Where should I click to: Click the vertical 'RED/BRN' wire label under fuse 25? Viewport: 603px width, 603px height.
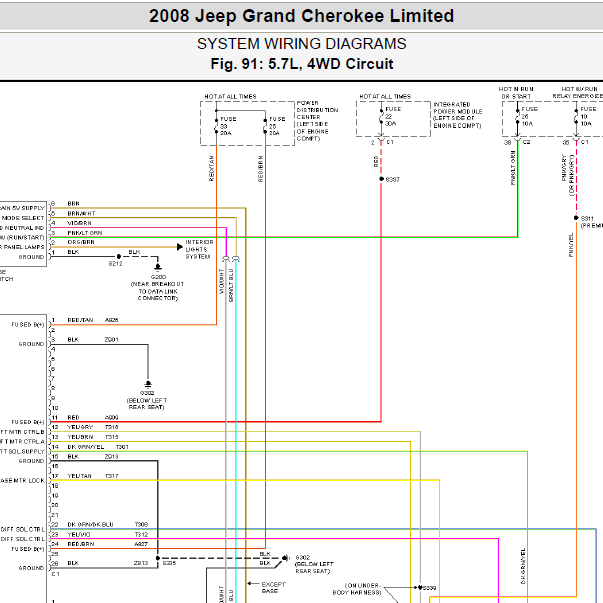[261, 169]
